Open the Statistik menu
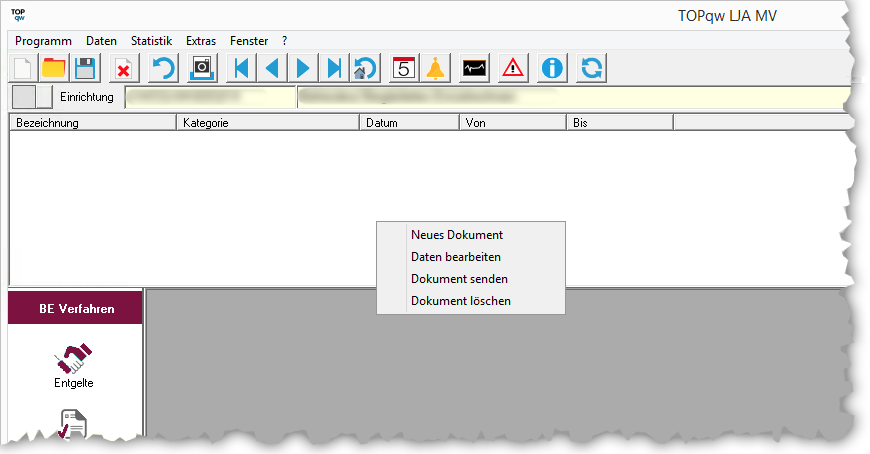 151,41
